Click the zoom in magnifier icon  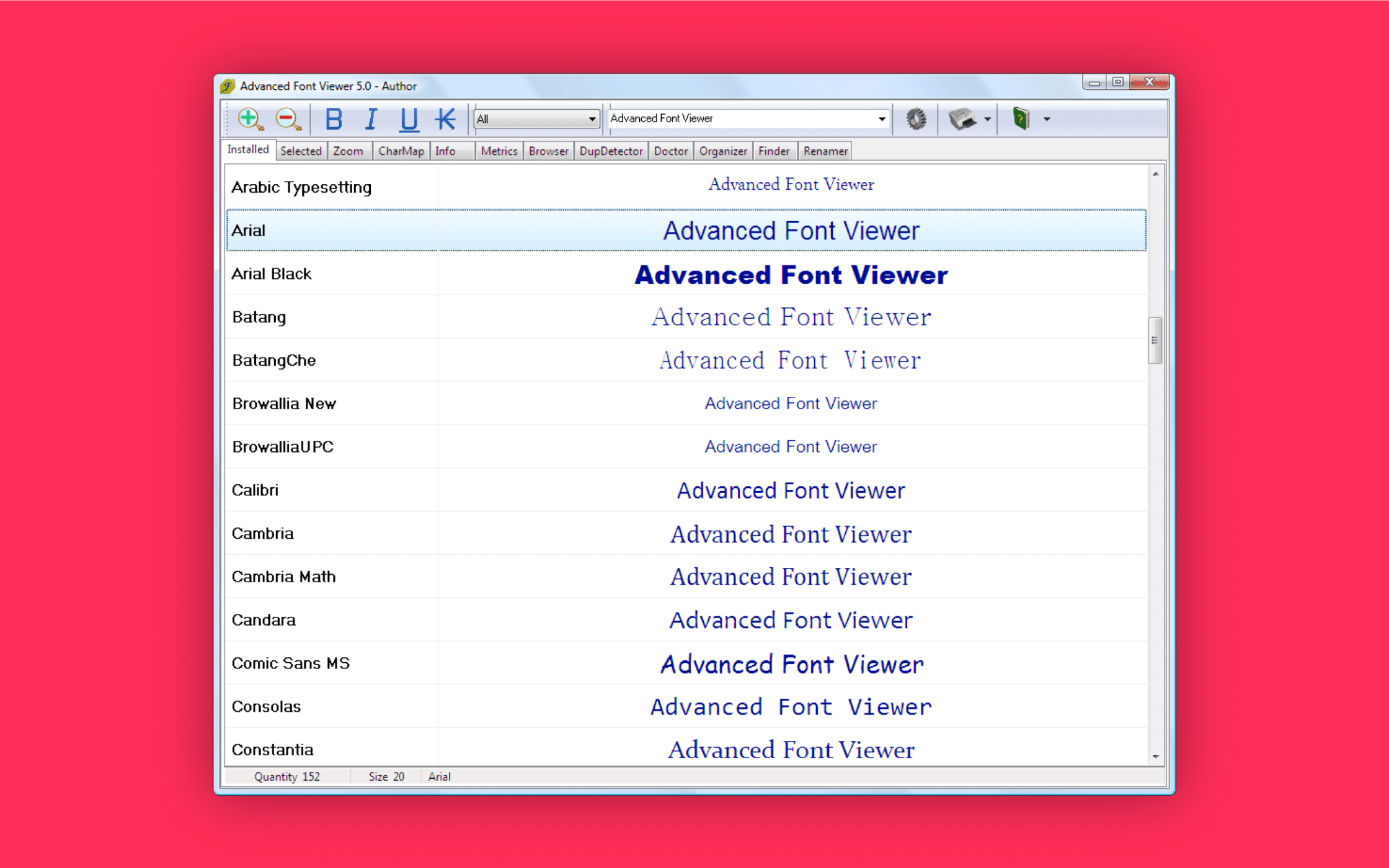[x=251, y=119]
